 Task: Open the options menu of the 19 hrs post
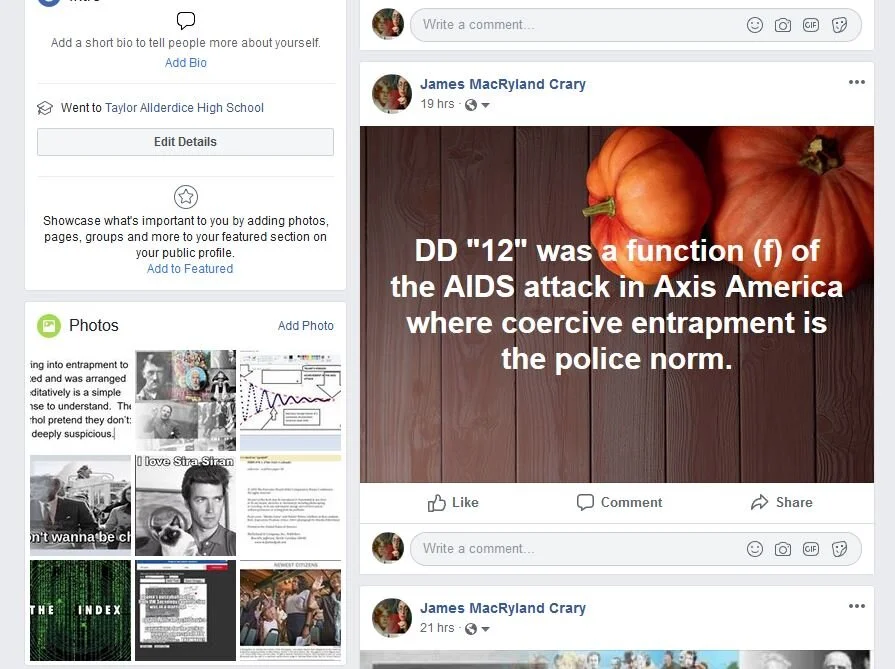point(857,82)
